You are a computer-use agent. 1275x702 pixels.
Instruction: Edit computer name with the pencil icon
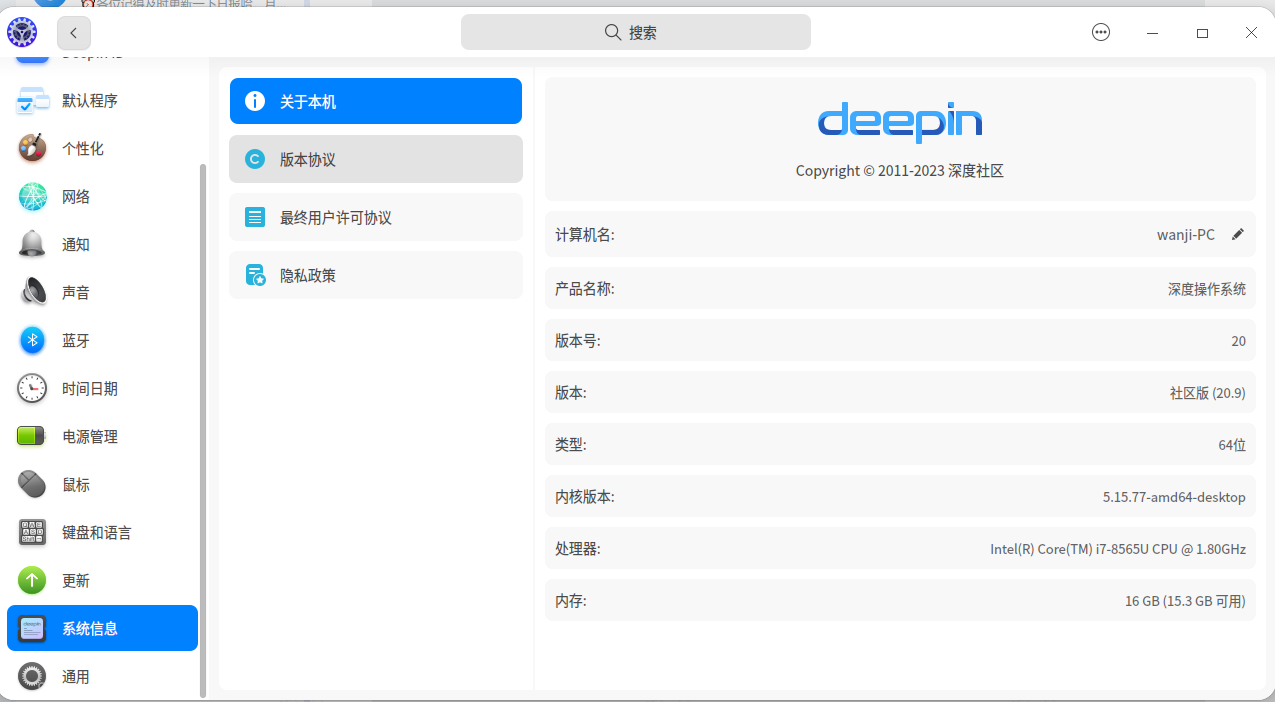pyautogui.click(x=1238, y=234)
